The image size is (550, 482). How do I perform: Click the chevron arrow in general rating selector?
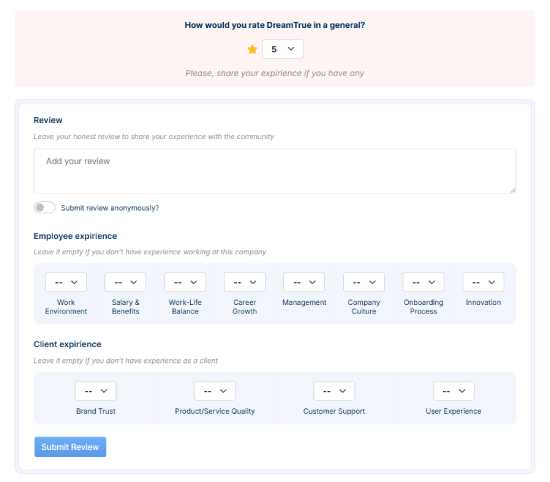[x=291, y=49]
